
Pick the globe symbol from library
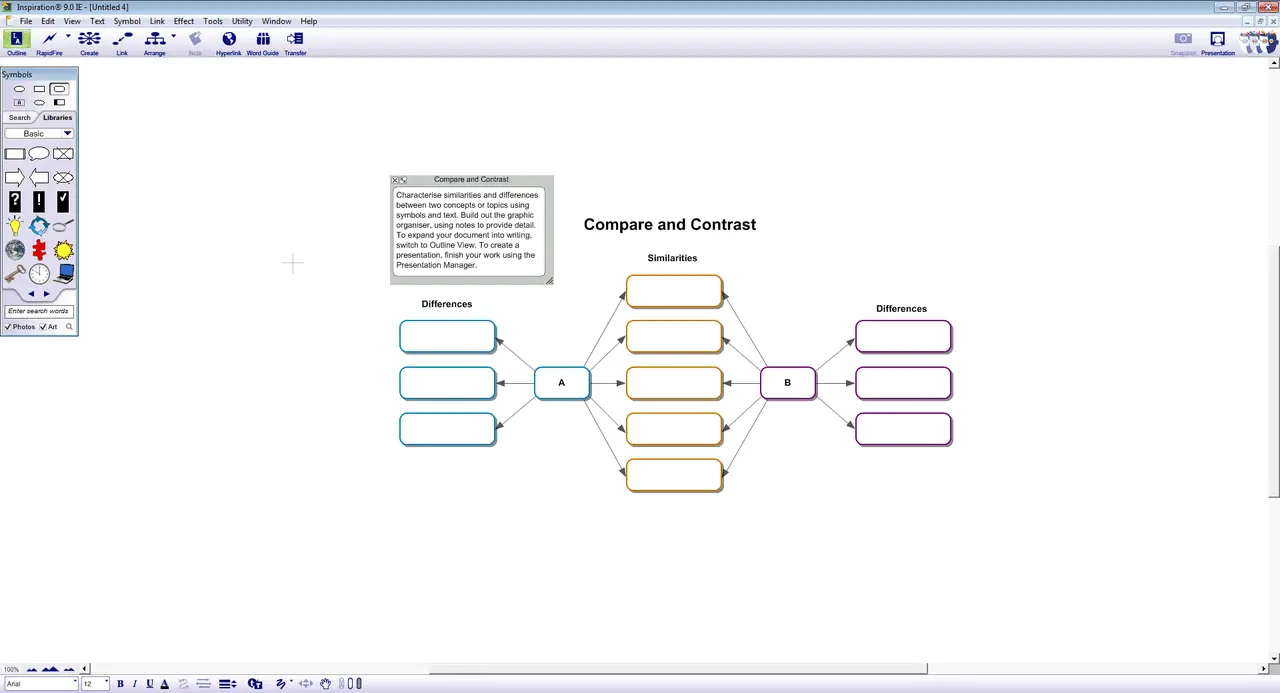click(15, 250)
